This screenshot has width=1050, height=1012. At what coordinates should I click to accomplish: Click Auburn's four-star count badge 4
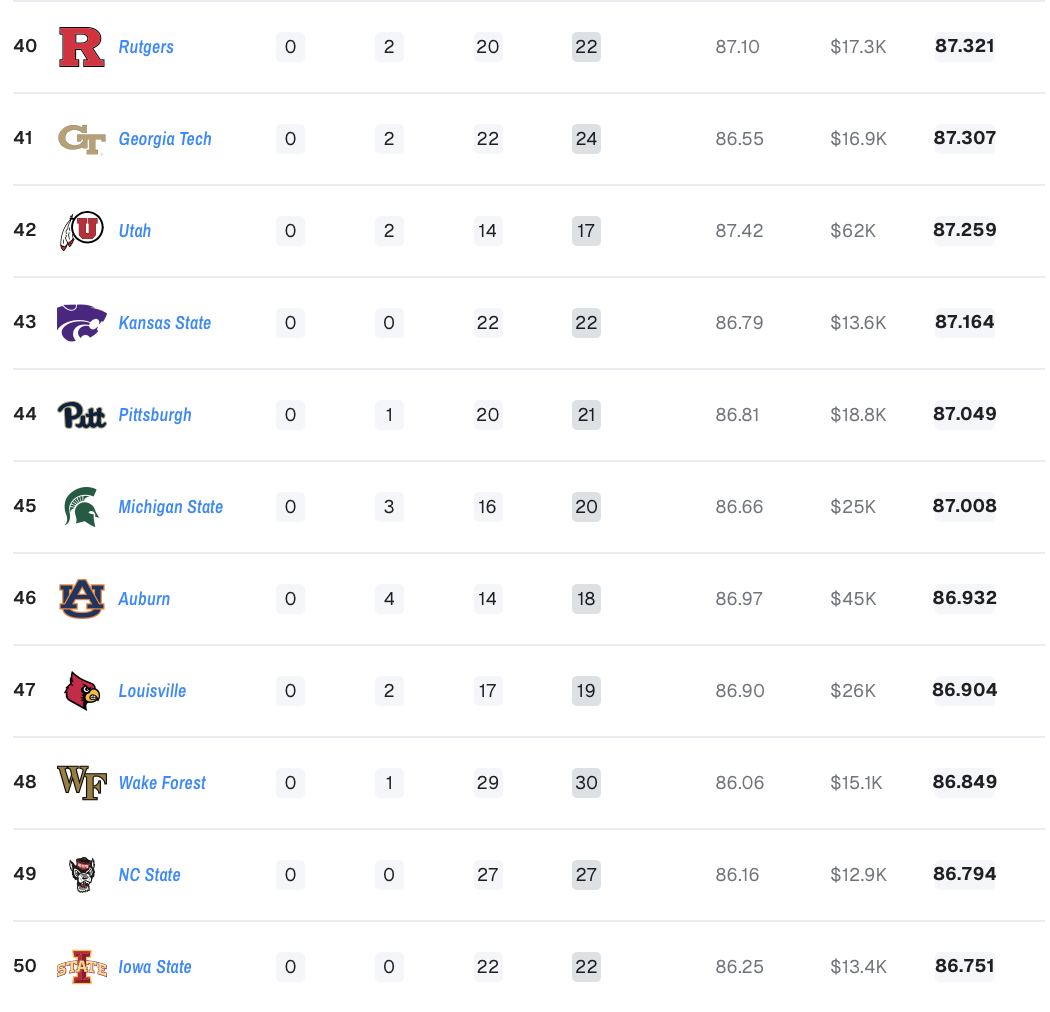[x=389, y=599]
